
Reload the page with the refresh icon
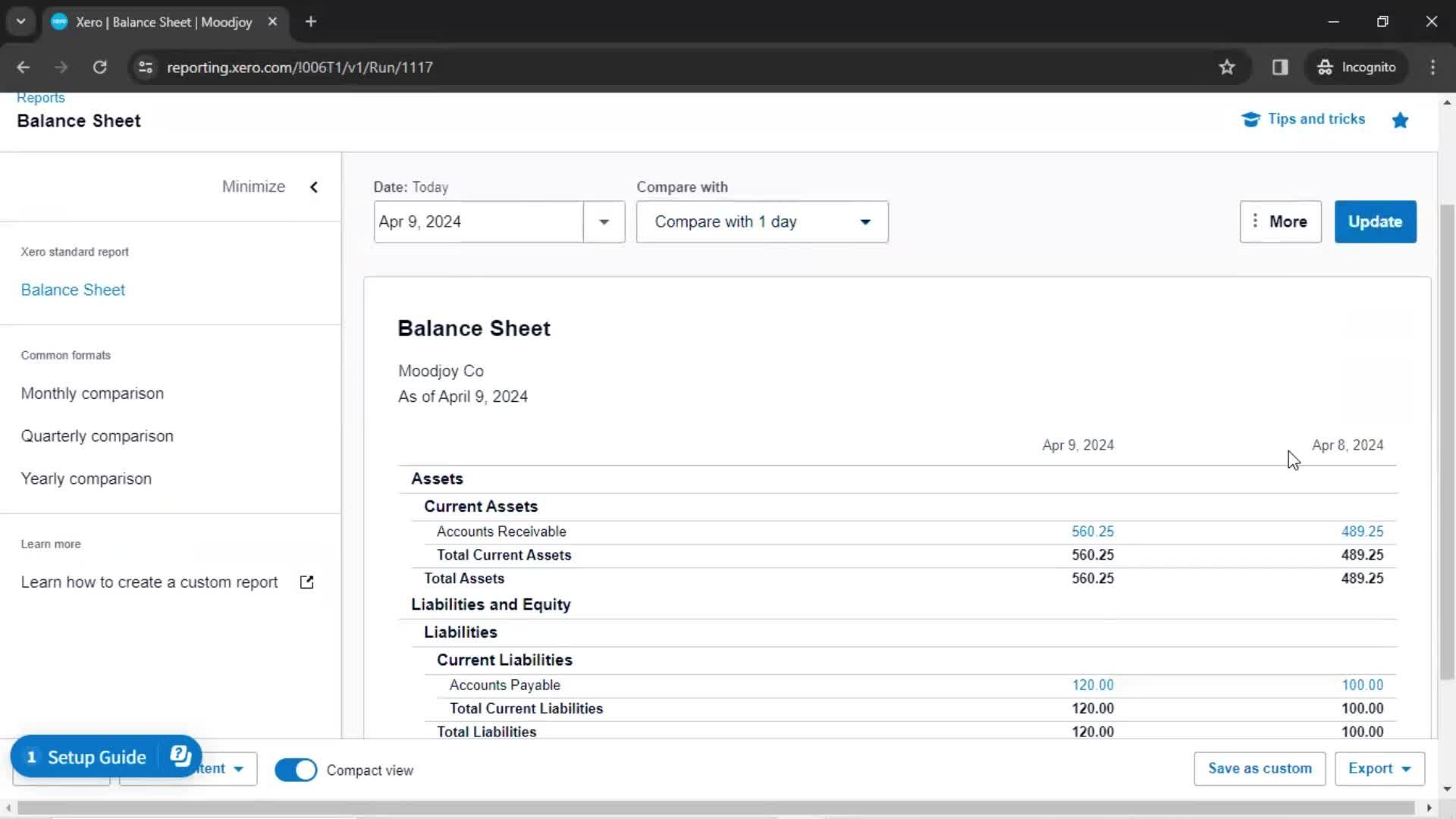coord(99,67)
